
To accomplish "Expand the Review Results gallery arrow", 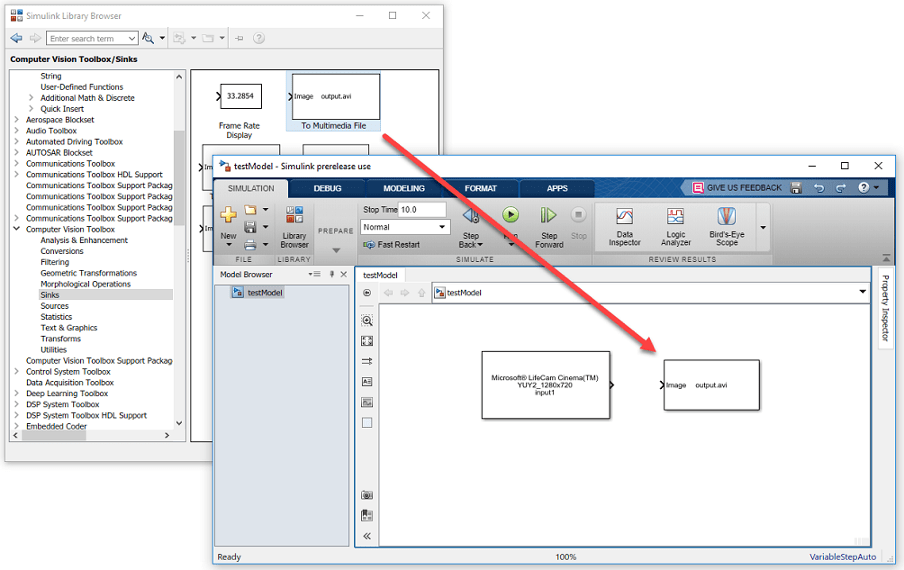I will 763,228.
